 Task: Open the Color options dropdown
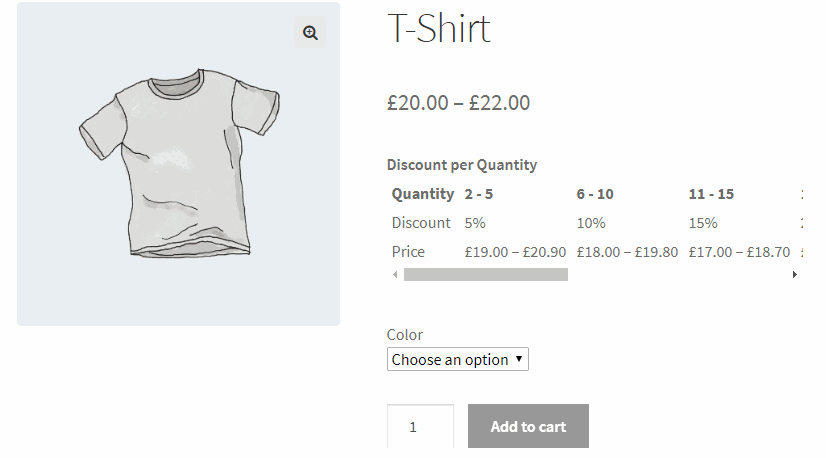(457, 359)
